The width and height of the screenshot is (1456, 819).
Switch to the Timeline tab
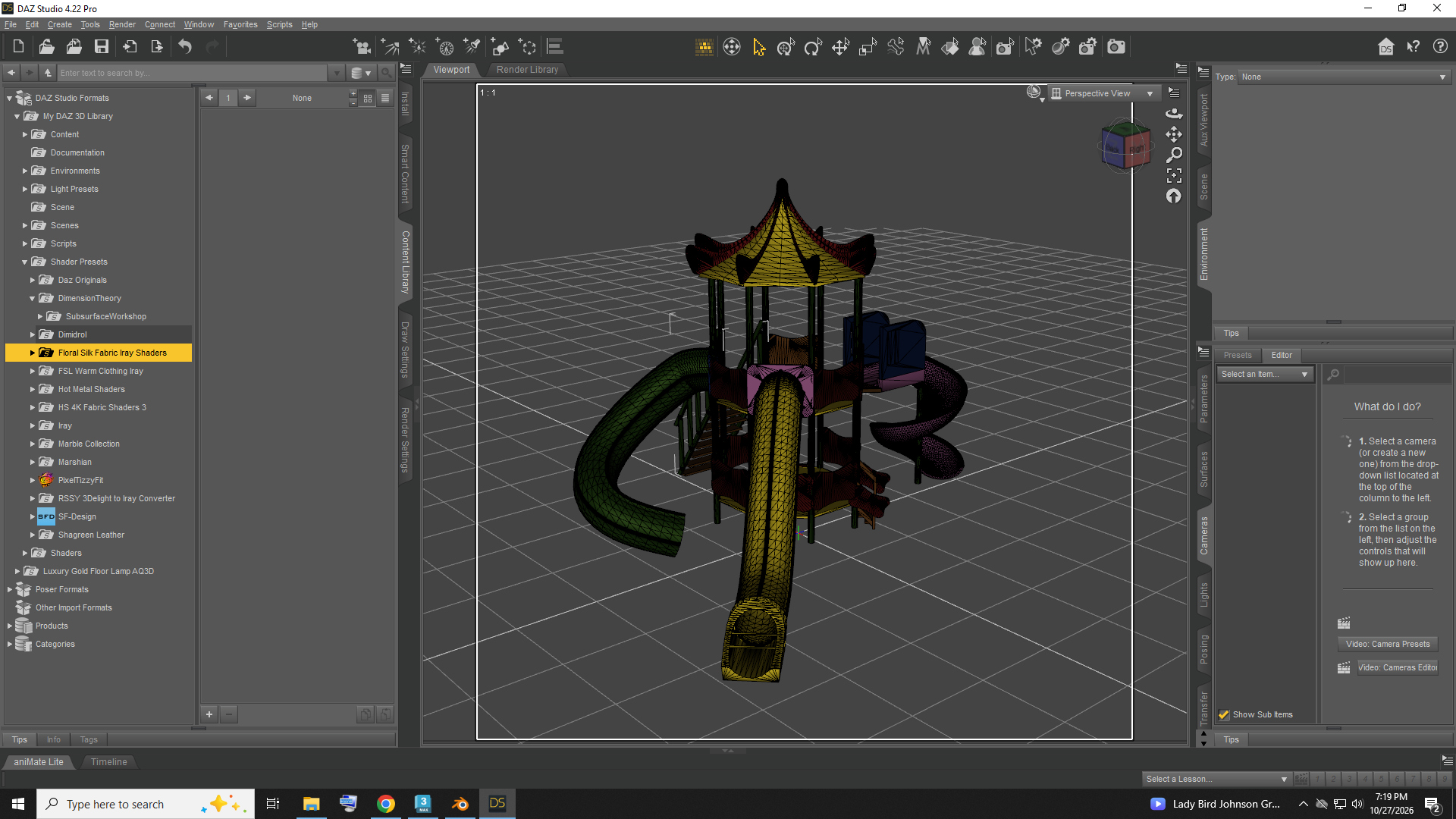click(x=108, y=761)
